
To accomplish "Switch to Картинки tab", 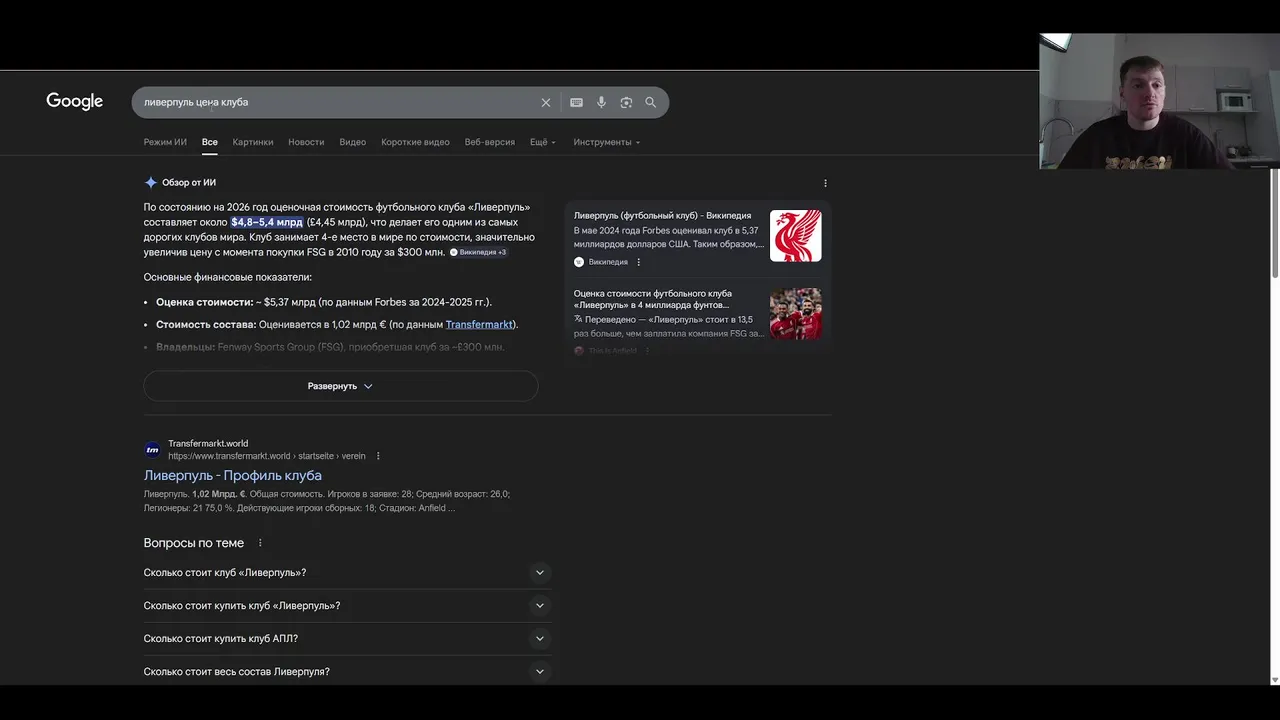I will coord(253,142).
